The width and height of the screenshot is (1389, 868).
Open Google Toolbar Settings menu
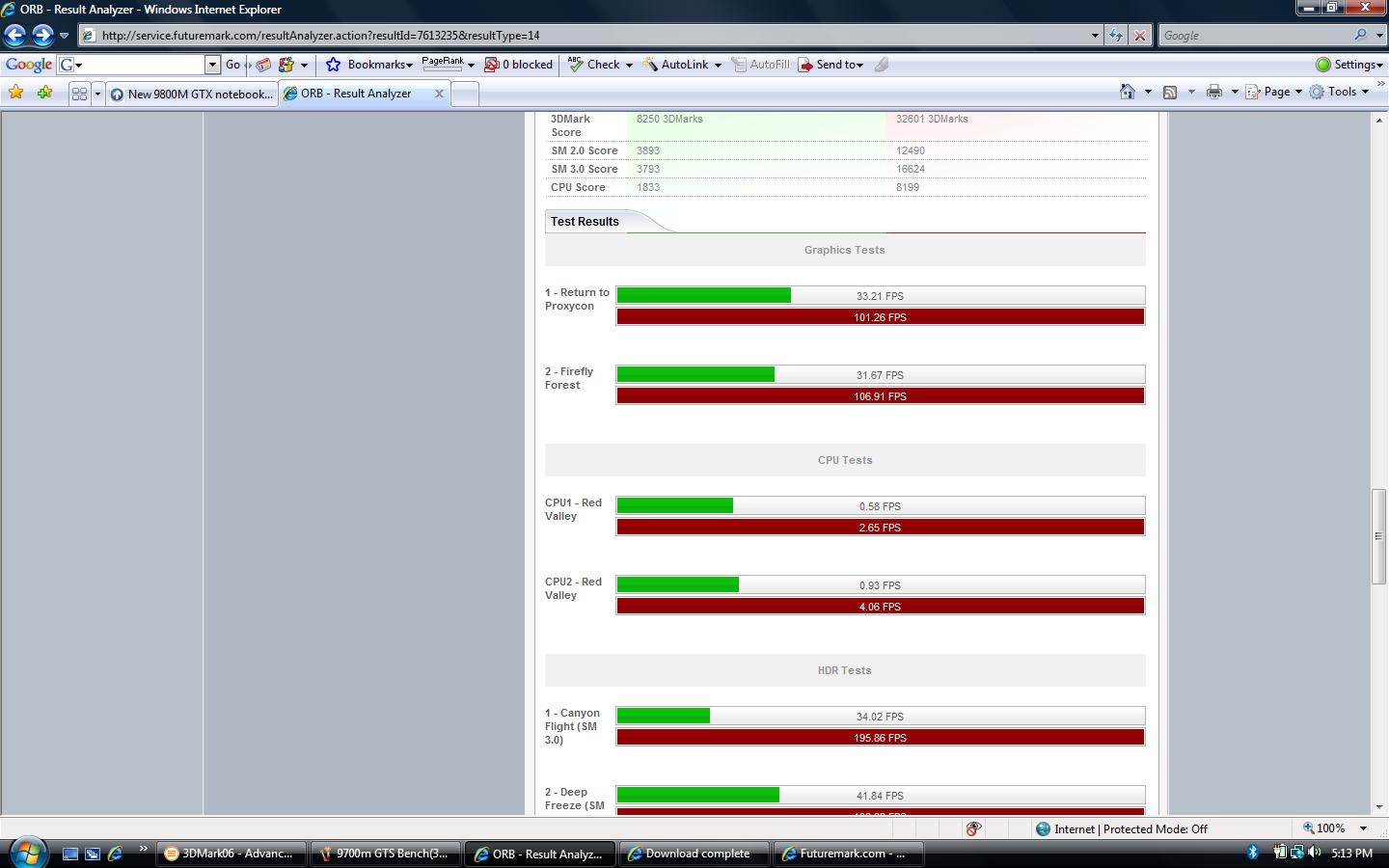coord(1349,65)
